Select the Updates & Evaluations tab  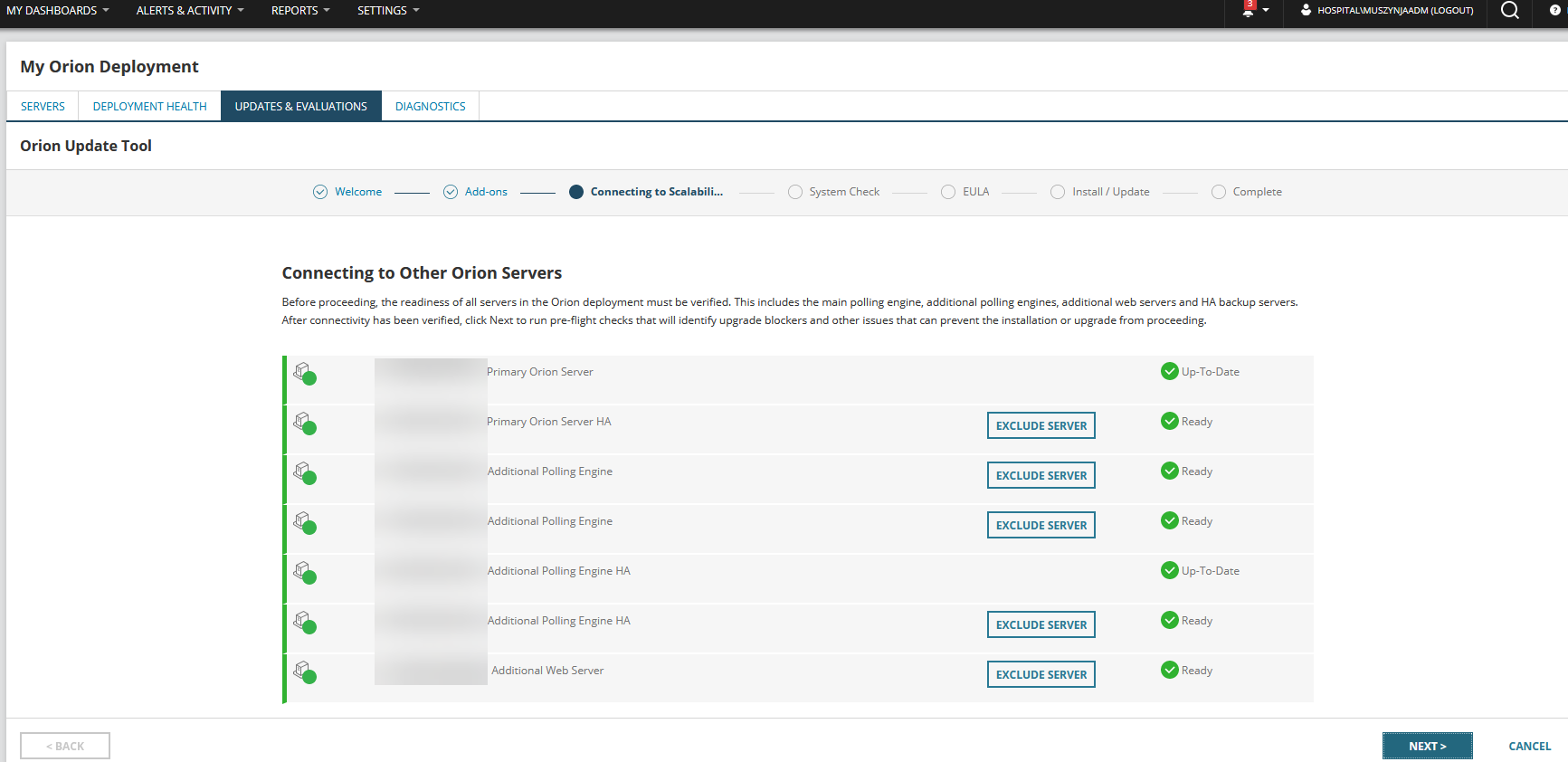[301, 106]
